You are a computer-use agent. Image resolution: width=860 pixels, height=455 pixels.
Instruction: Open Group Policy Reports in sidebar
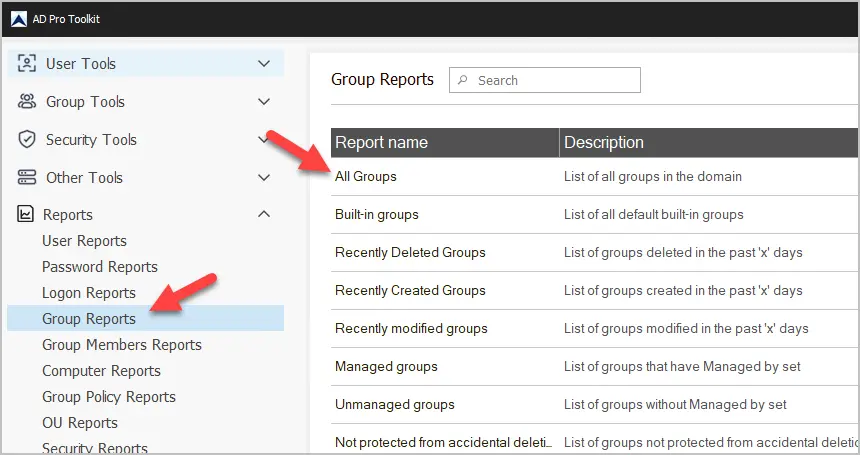click(x=109, y=397)
